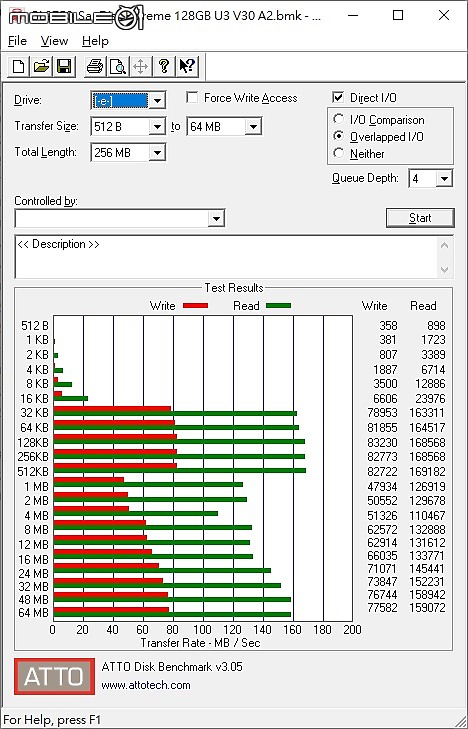Click the Write value 62914
Screen dimensions: 468x729
pyautogui.click(x=382, y=542)
